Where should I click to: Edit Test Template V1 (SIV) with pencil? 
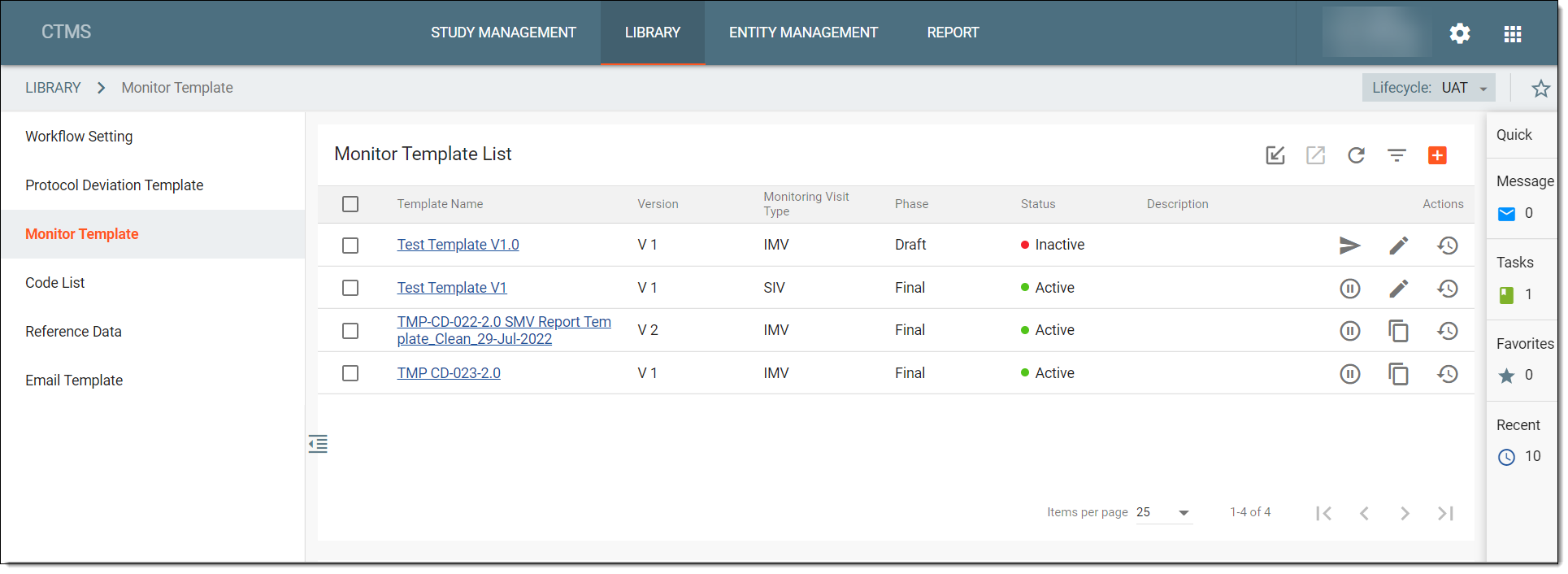(1399, 289)
